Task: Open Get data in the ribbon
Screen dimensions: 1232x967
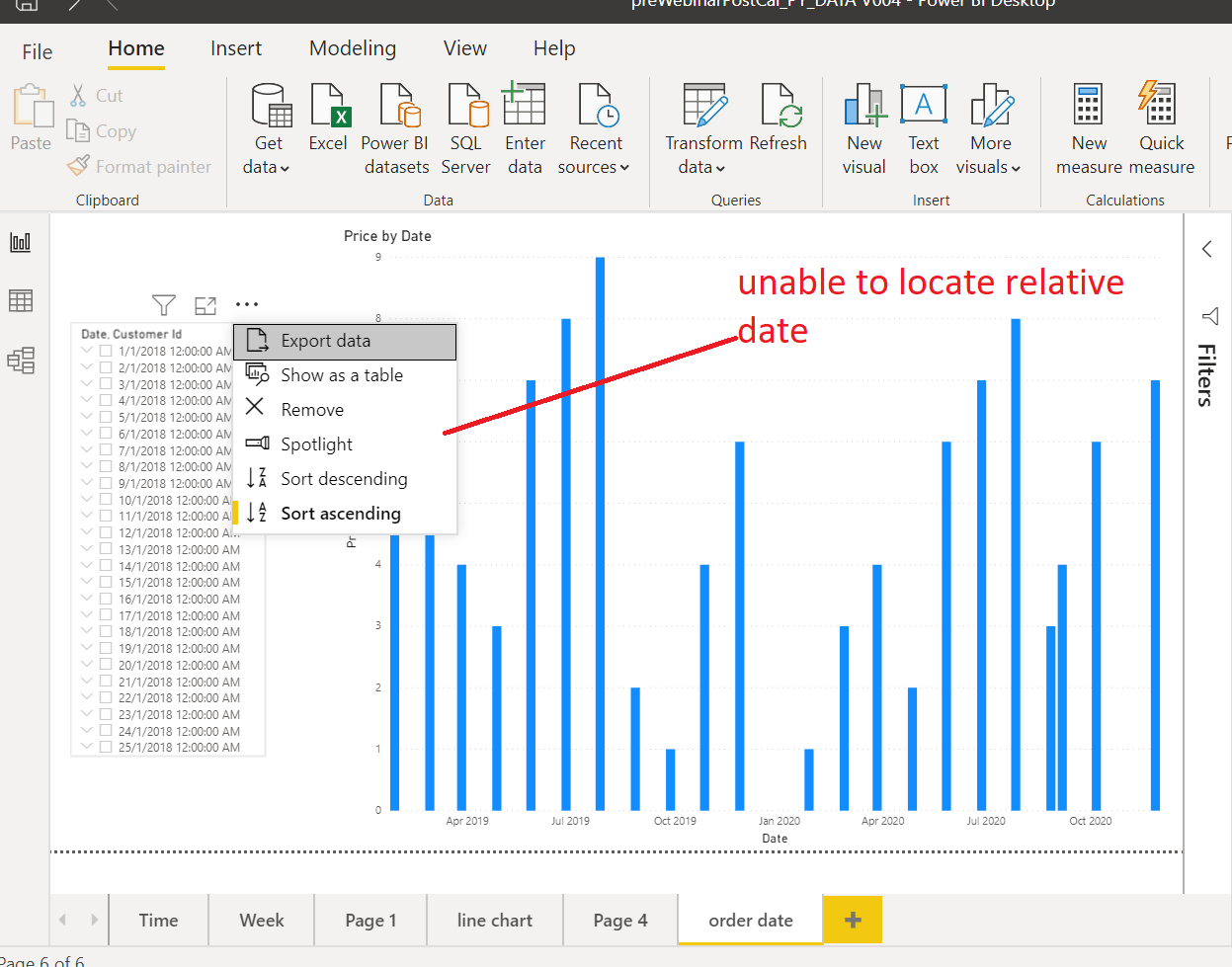Action: (x=268, y=129)
